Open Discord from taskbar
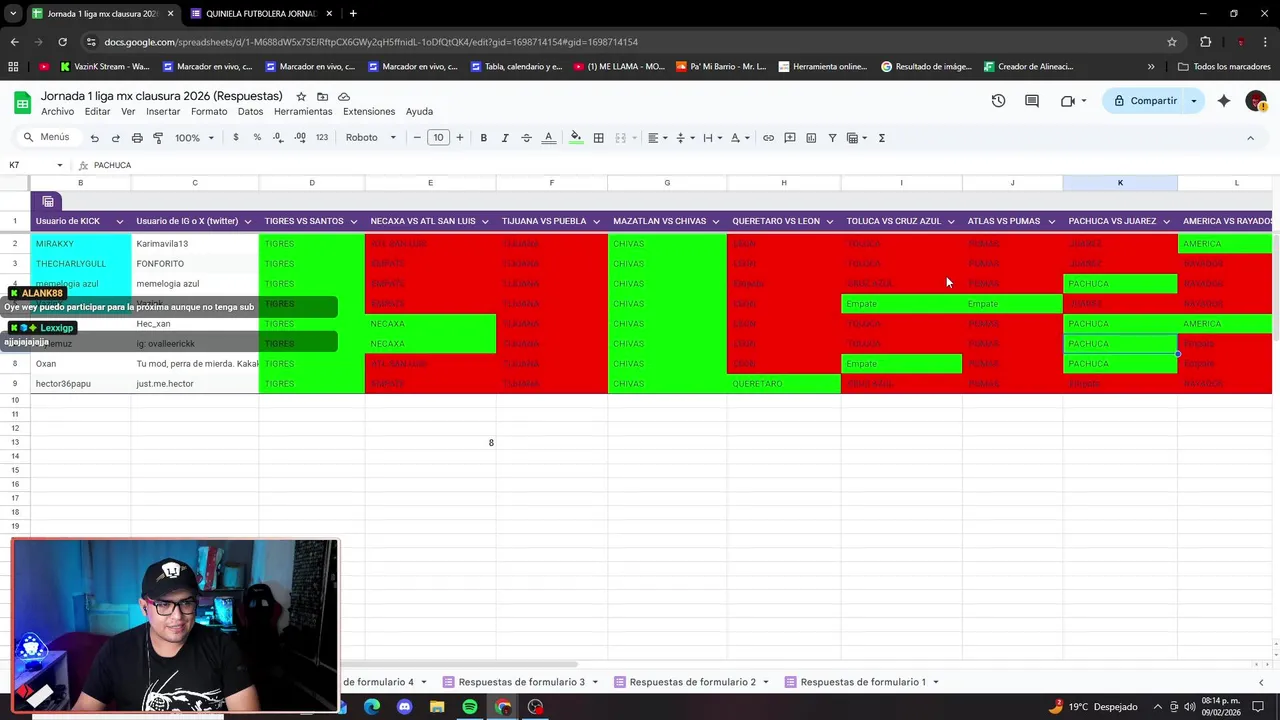The image size is (1280, 720). pyautogui.click(x=404, y=707)
